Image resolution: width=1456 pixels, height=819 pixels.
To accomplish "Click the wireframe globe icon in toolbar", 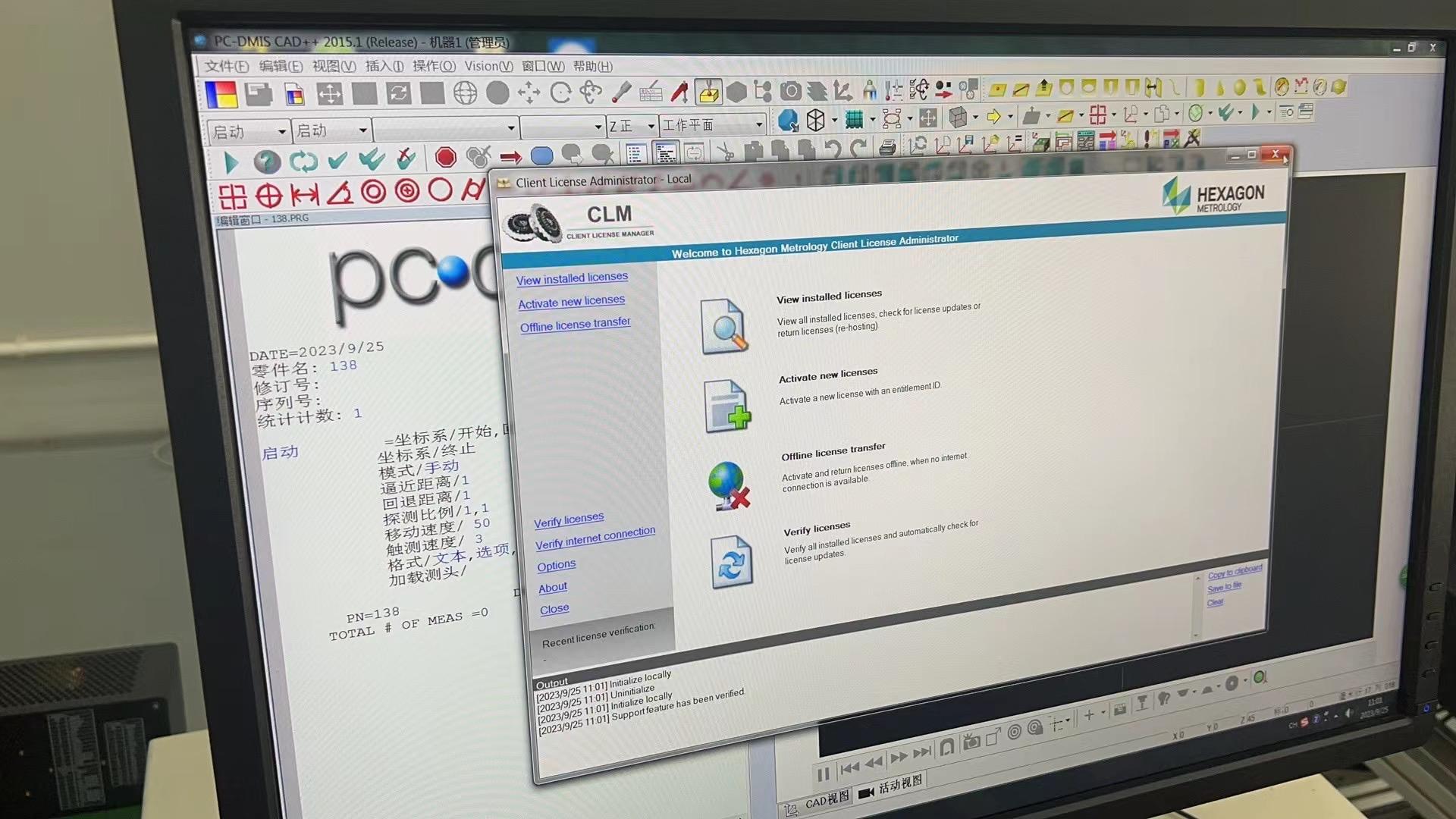I will pos(465,93).
